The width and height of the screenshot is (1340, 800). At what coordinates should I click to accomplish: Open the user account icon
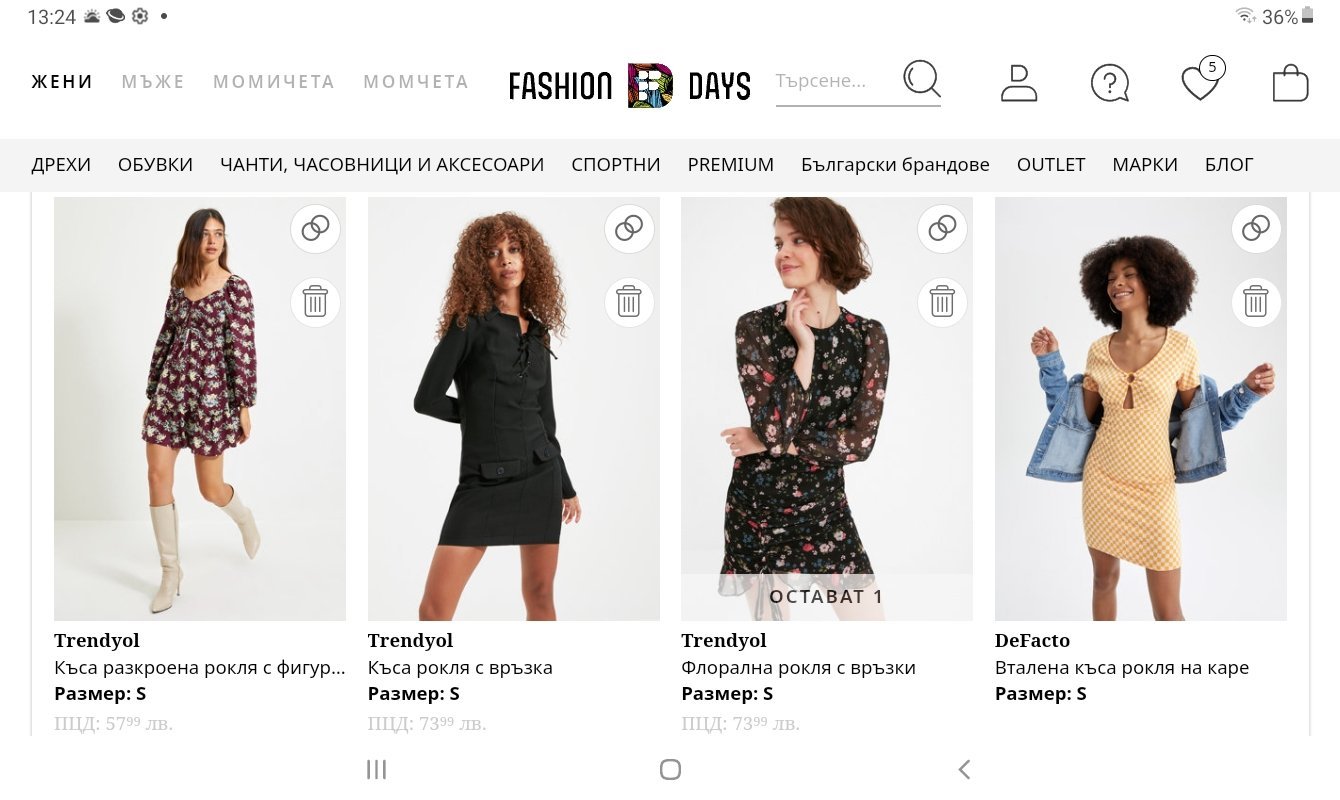coord(1019,82)
